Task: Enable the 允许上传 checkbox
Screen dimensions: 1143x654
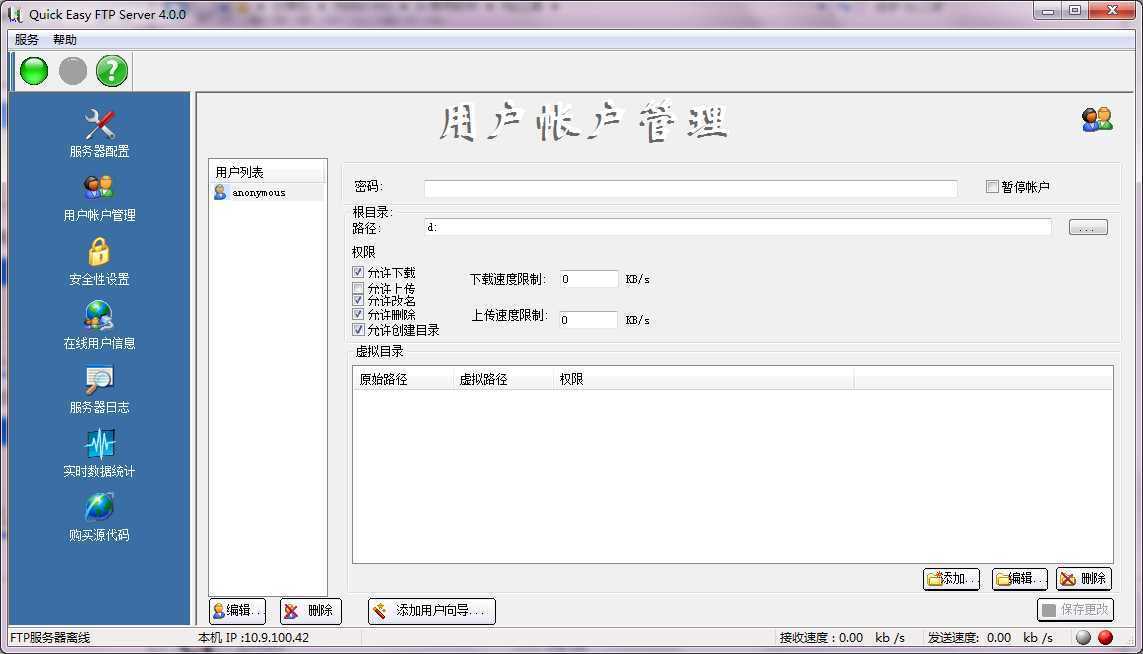Action: tap(358, 288)
